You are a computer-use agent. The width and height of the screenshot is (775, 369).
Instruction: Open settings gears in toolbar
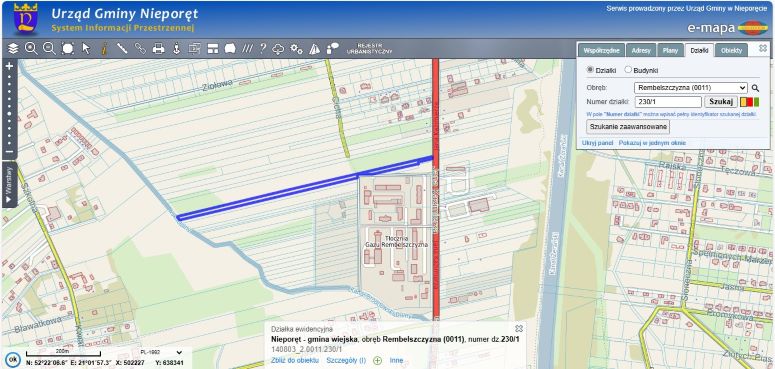pos(296,48)
